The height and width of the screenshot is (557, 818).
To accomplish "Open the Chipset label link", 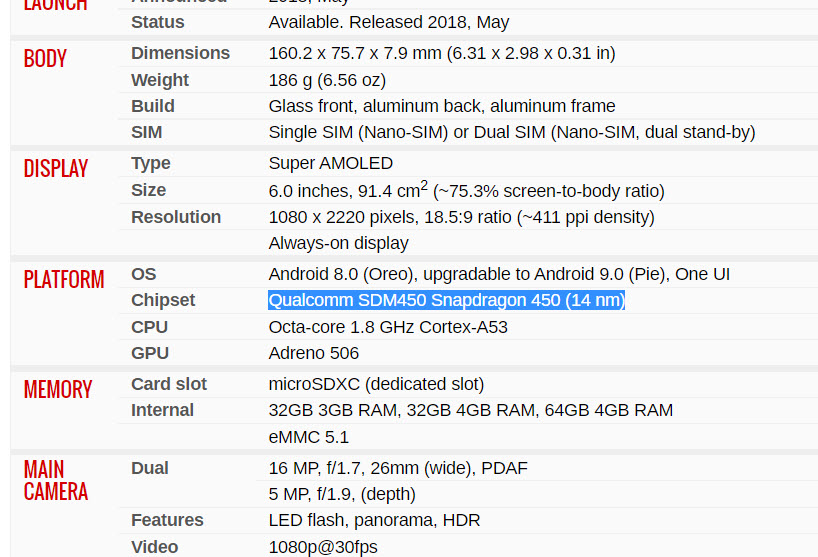I will 163,300.
